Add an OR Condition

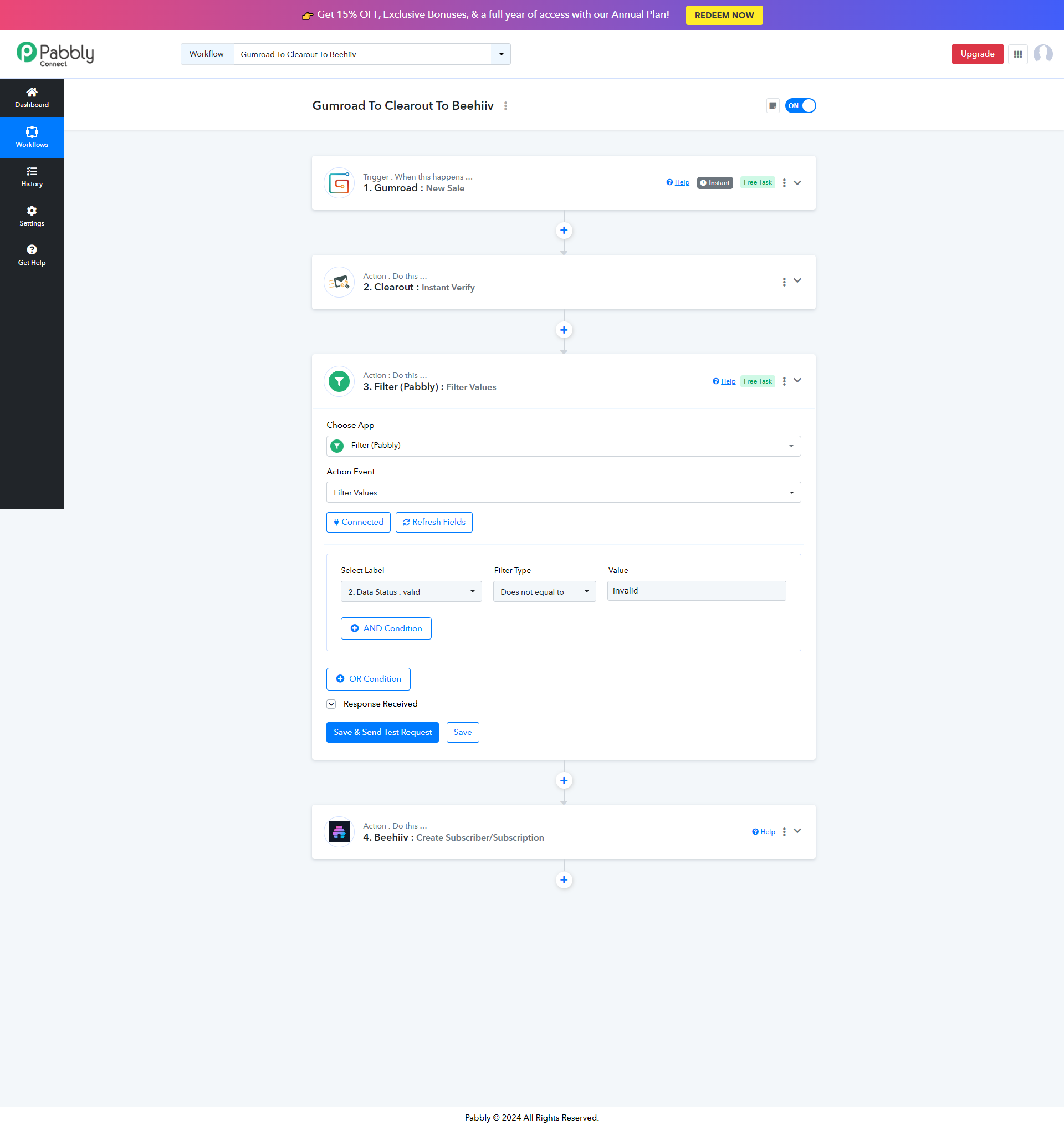[x=369, y=679]
